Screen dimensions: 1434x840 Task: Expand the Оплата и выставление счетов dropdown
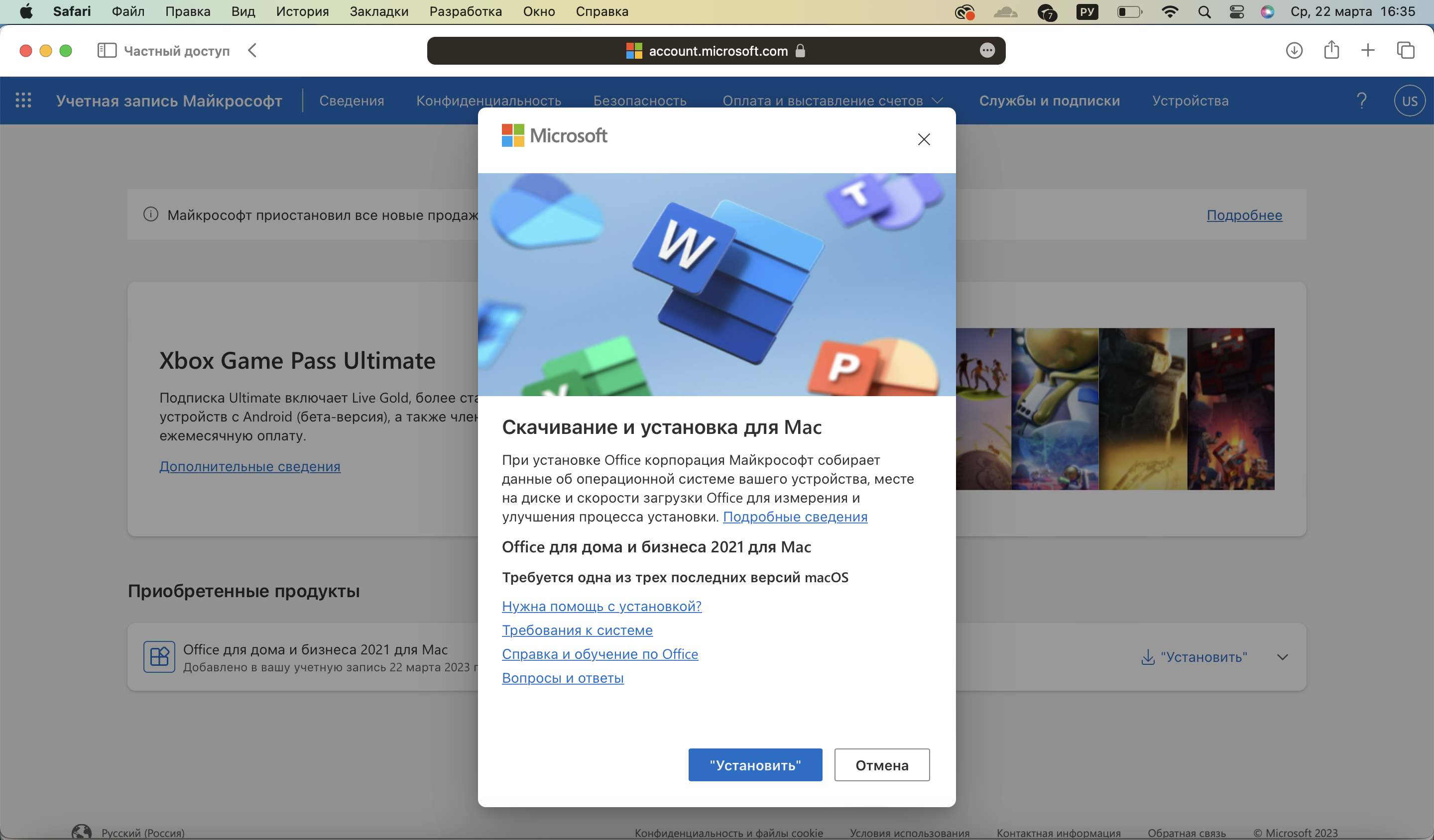(x=833, y=101)
